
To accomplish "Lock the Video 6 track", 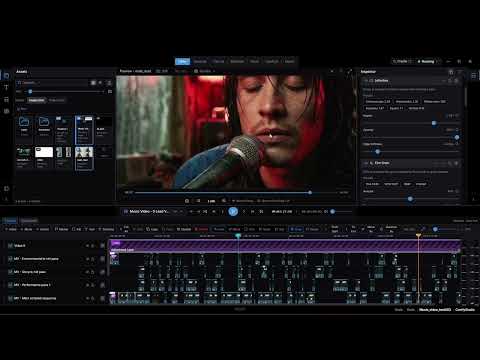I will pos(93,246).
